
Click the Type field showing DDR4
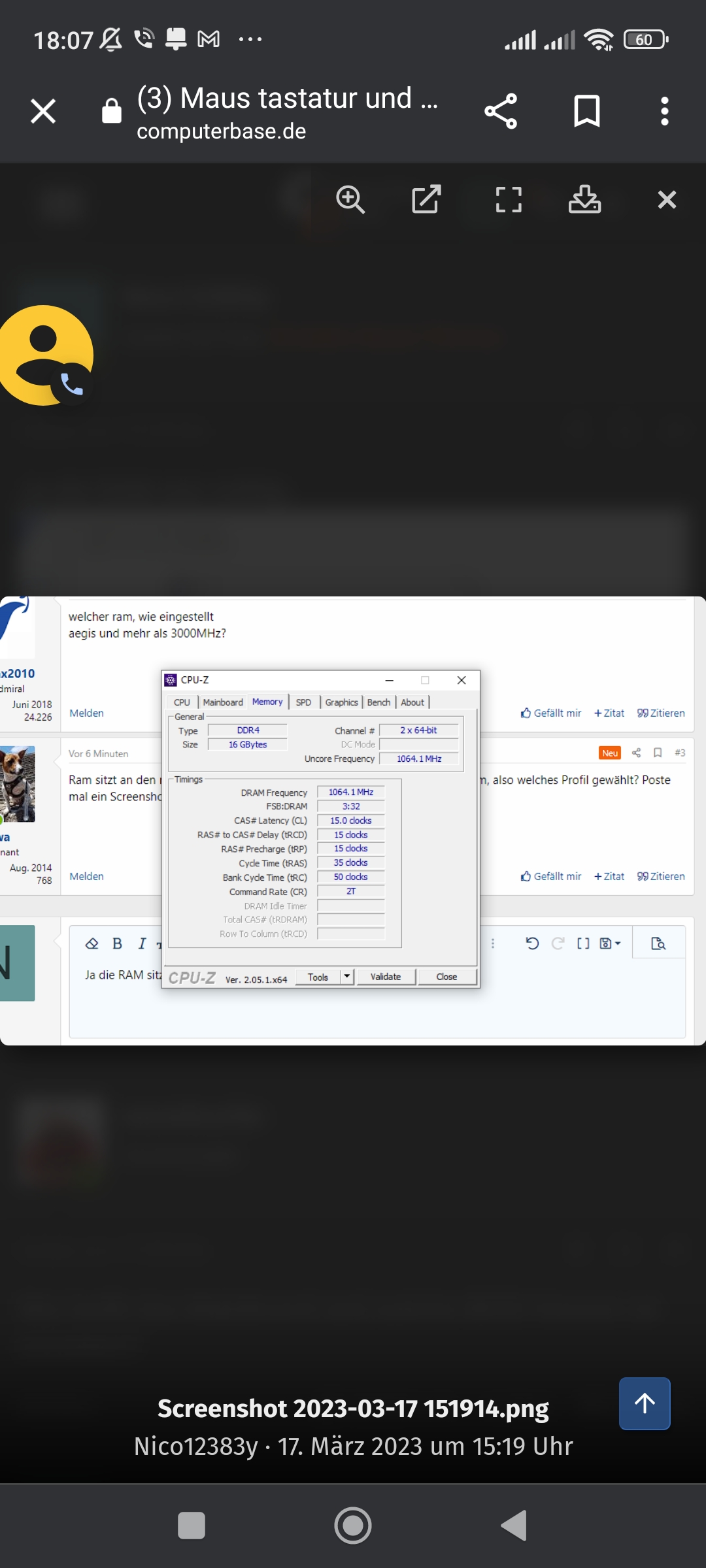click(x=248, y=730)
